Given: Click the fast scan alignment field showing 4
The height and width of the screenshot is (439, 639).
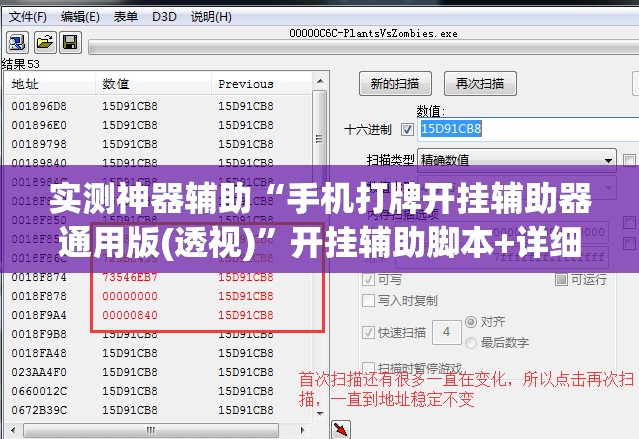Looking at the screenshot, I should pos(447,332).
